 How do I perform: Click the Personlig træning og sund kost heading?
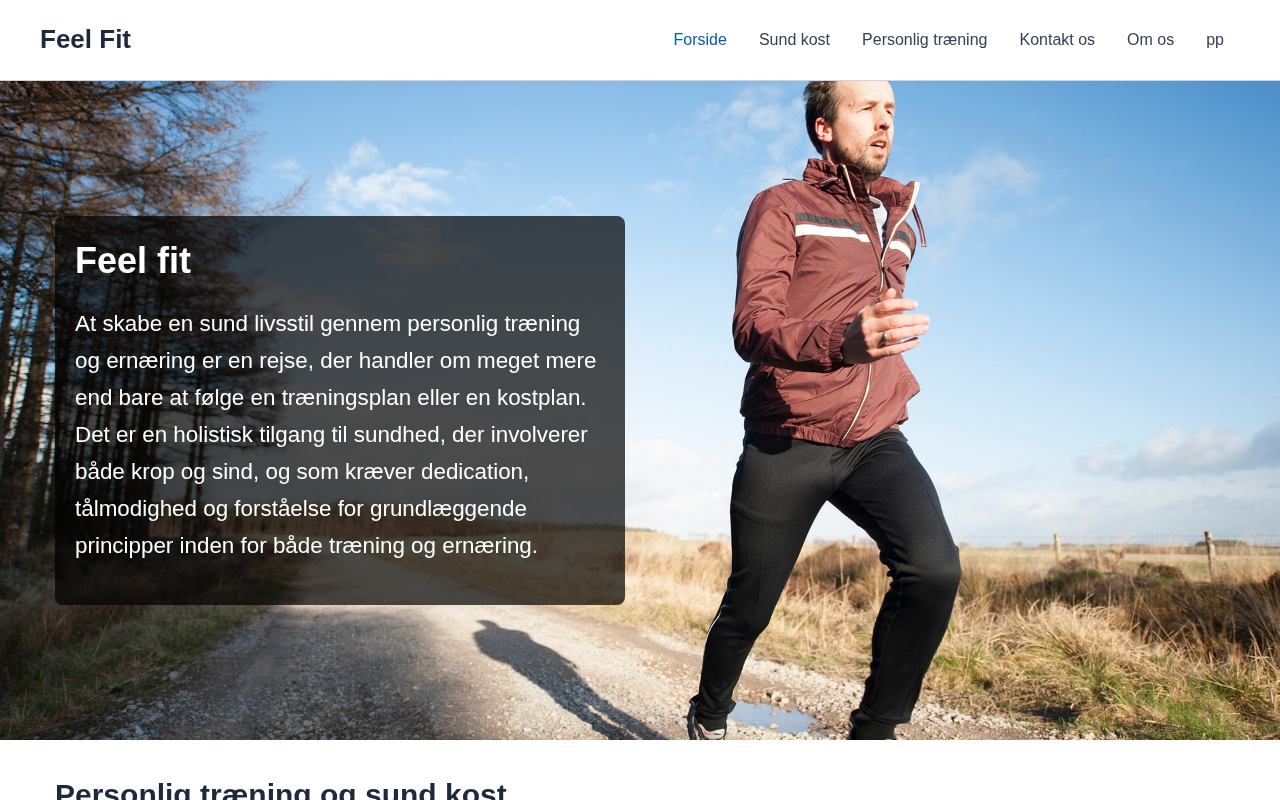coord(281,790)
